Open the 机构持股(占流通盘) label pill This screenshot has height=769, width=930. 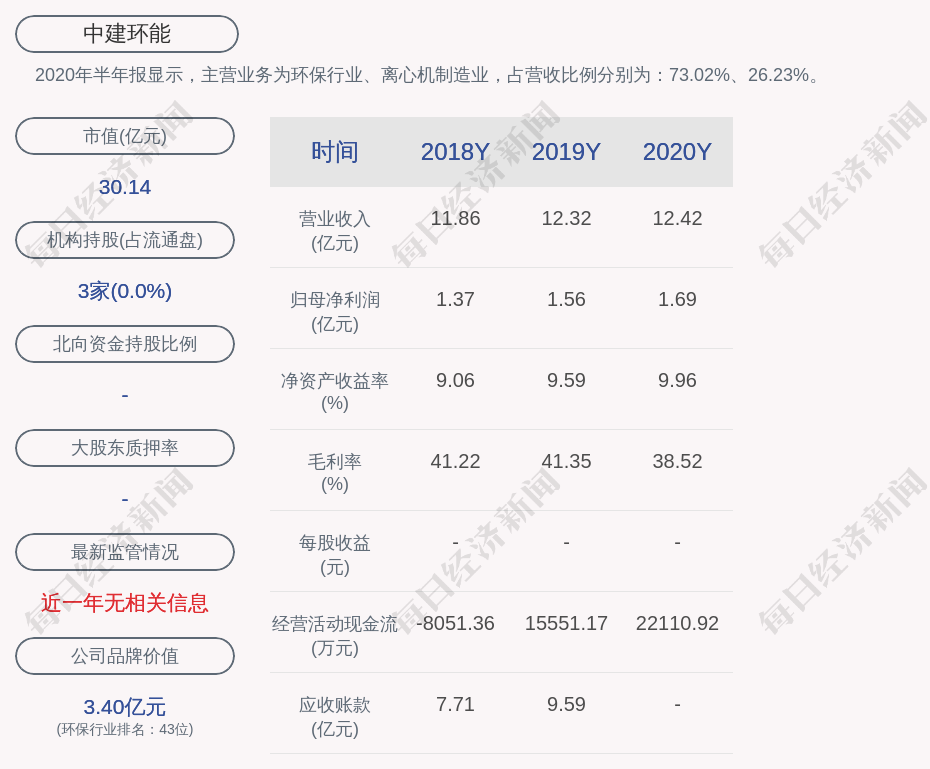pyautogui.click(x=125, y=240)
